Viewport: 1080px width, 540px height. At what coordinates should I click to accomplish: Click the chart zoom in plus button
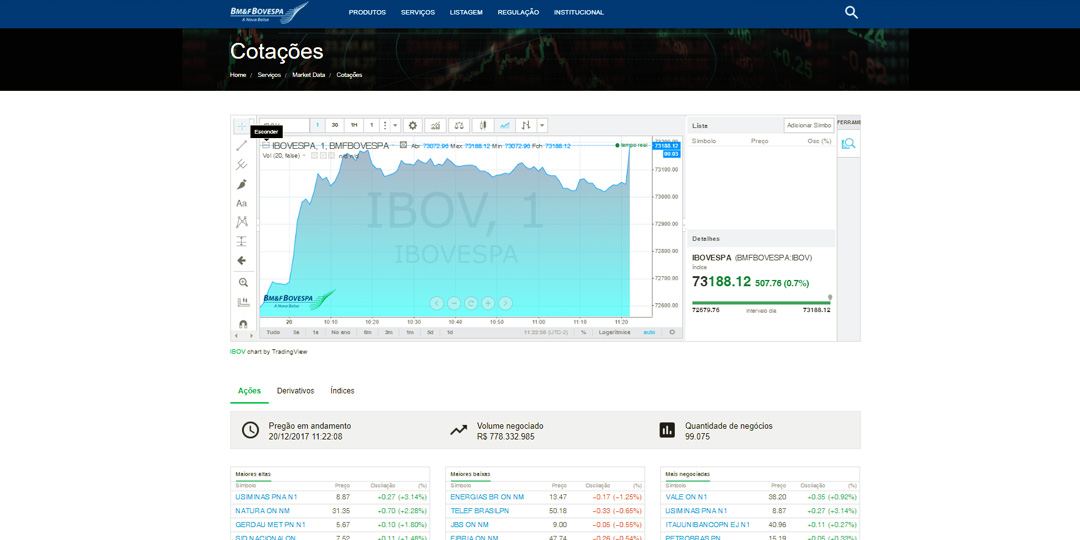coord(488,303)
